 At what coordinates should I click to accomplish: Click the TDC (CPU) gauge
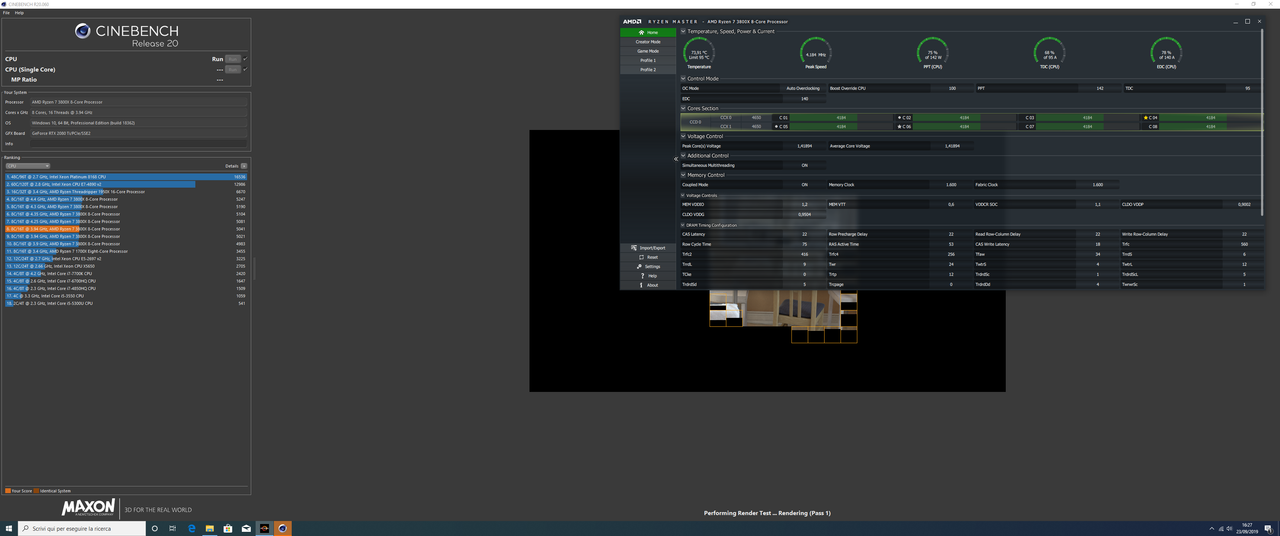click(x=1049, y=52)
